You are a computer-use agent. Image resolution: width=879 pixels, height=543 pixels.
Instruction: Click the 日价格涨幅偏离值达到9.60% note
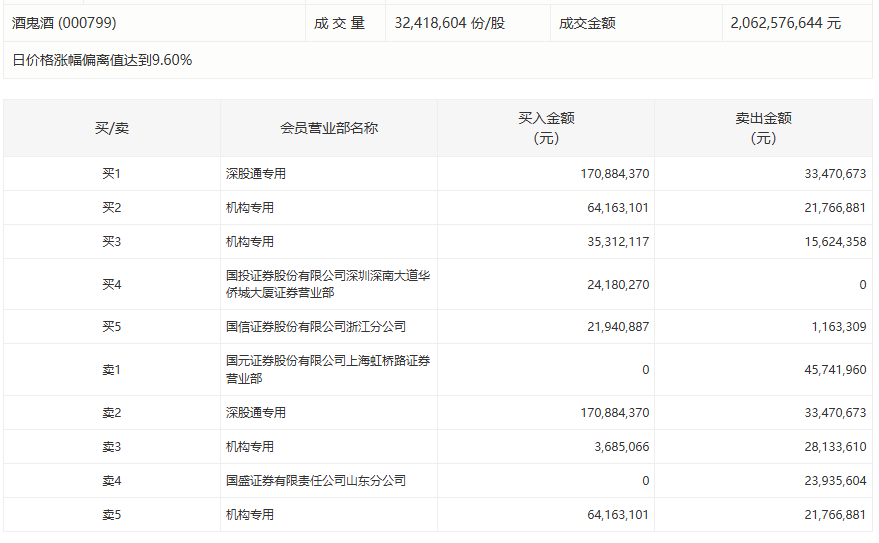point(102,60)
